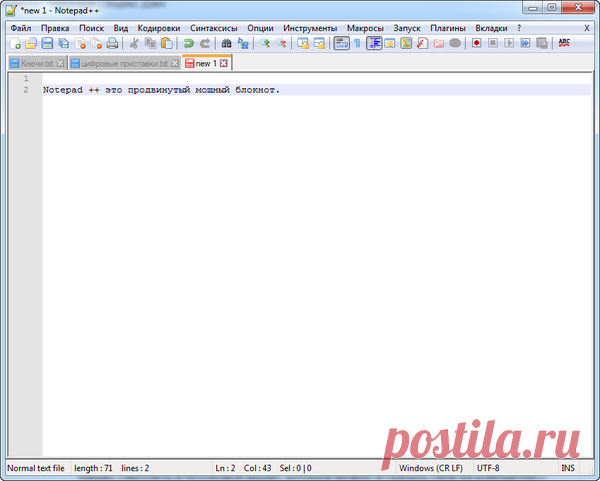Screen dimensions: 600x481
Task: Click the length : 71 status entry
Action: [x=93, y=468]
